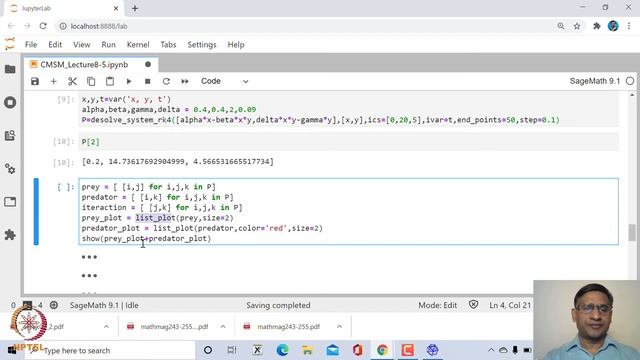Open browser extensions puzzle icon
The height and width of the screenshot is (360, 640).
597,26
